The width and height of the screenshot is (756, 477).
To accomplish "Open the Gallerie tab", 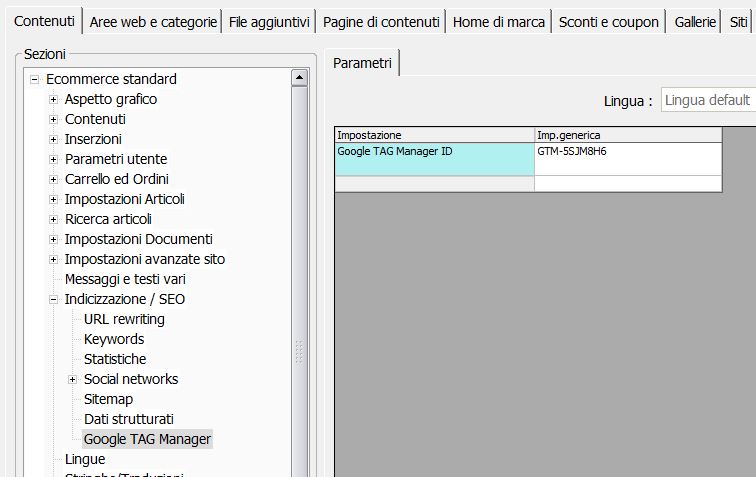I will tap(695, 22).
